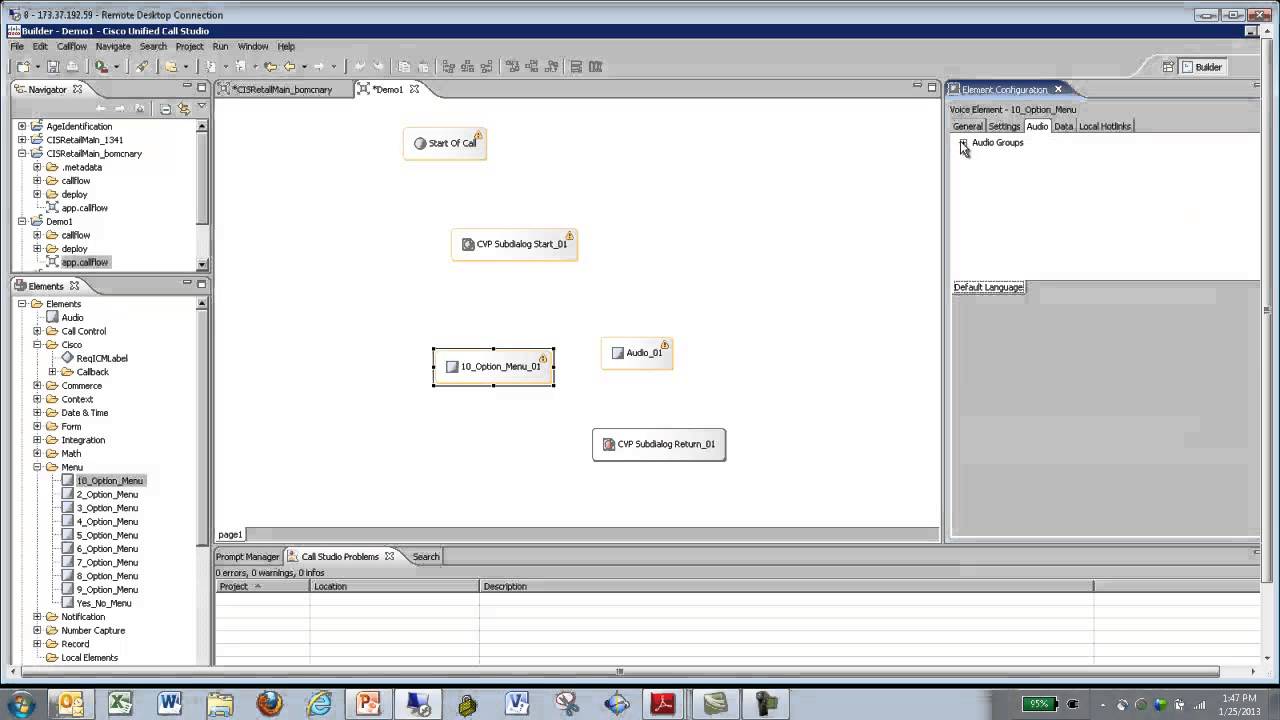Viewport: 1280px width, 720px height.
Task: Open Excel from the taskbar
Action: [120, 704]
